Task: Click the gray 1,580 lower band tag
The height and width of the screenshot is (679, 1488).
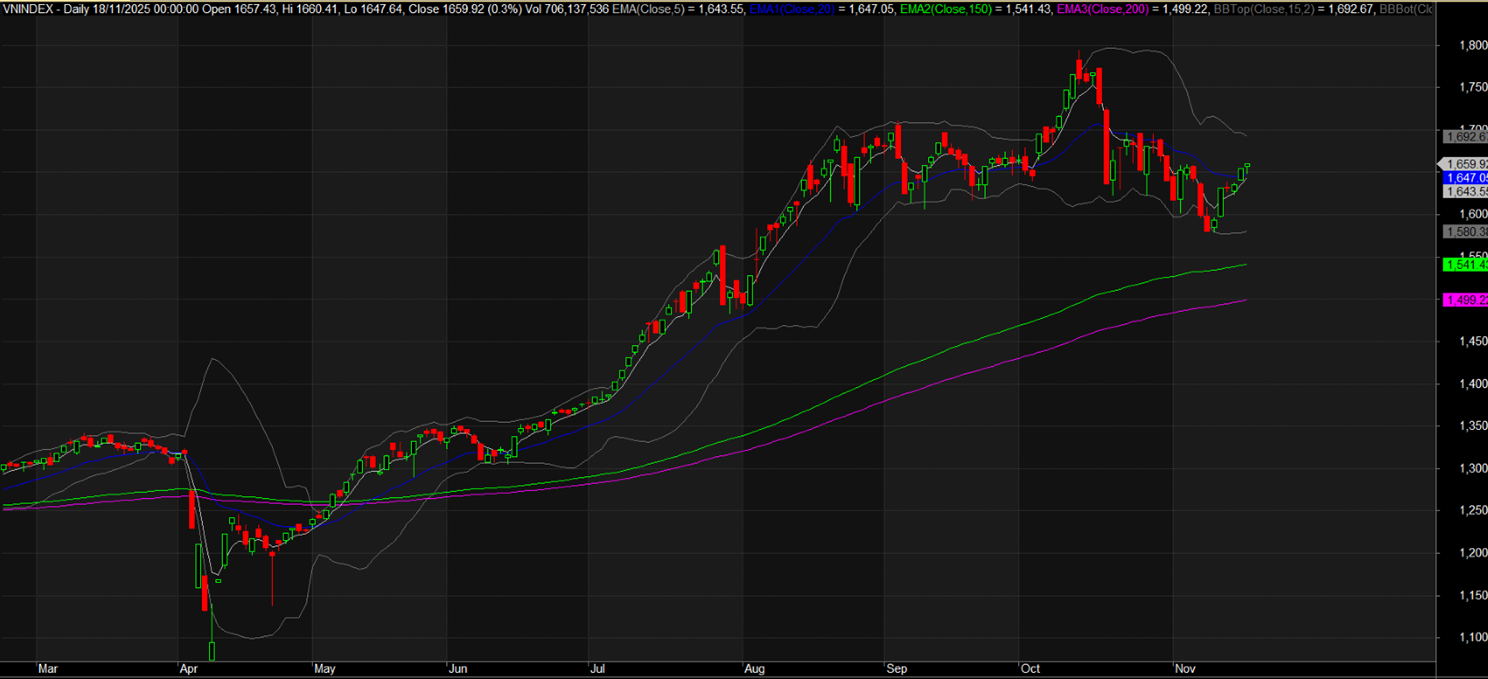Action: pos(1465,232)
